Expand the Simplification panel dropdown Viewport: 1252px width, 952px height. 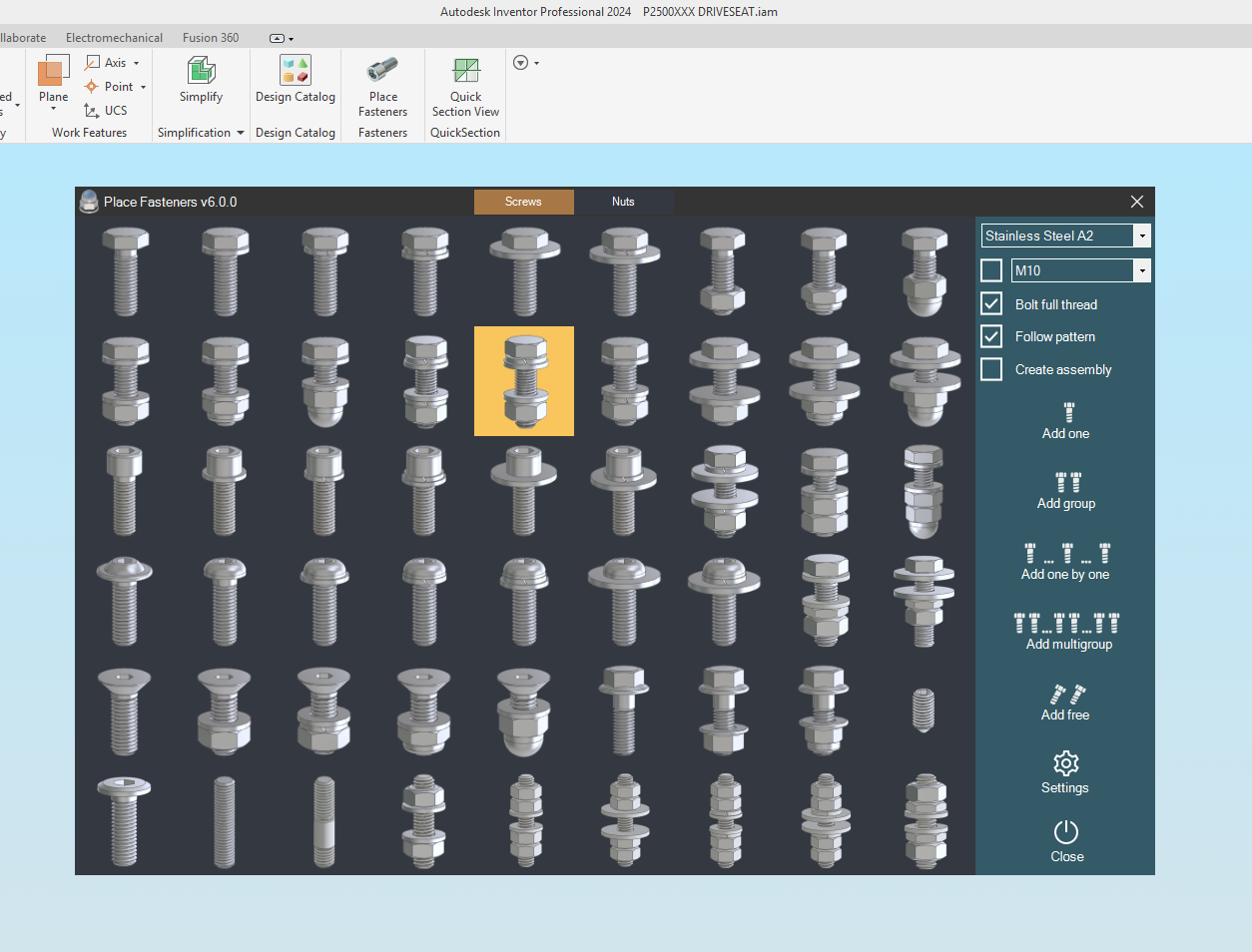(241, 133)
